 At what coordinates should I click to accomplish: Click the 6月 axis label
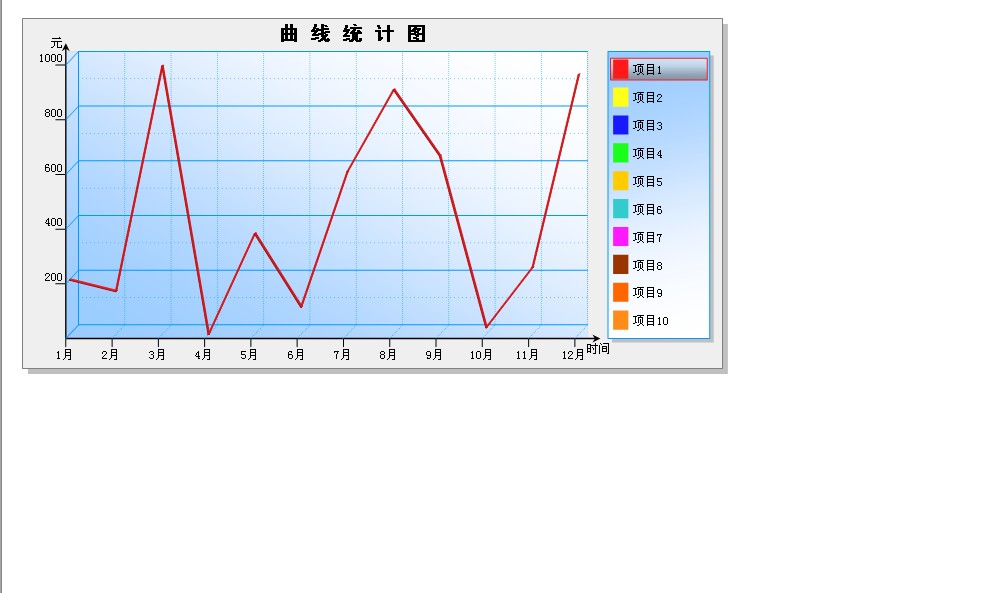click(x=295, y=354)
